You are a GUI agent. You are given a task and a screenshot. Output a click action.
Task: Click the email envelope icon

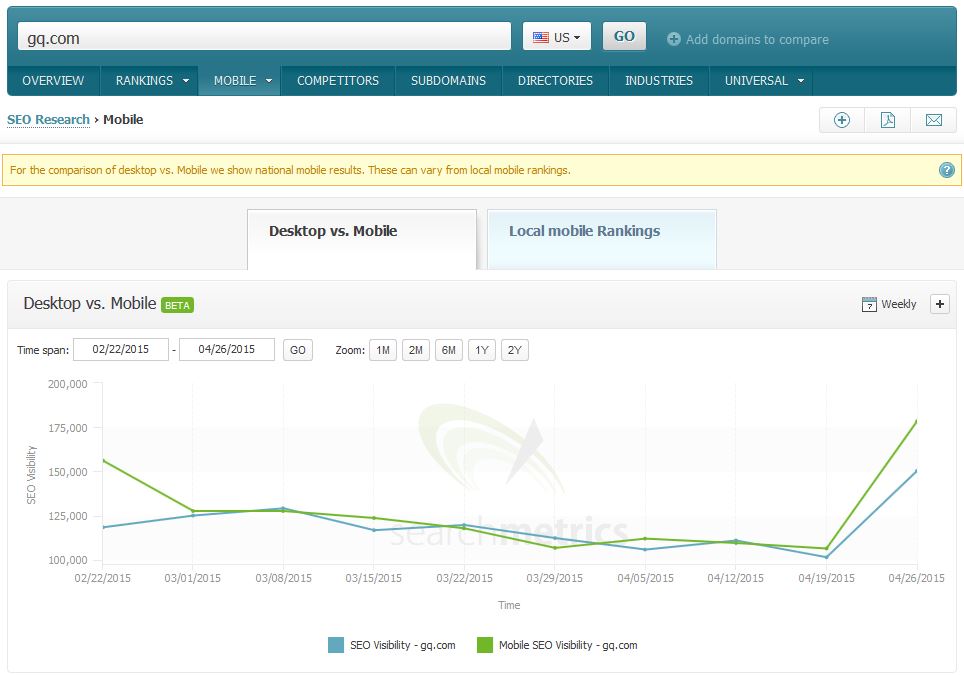click(x=933, y=120)
